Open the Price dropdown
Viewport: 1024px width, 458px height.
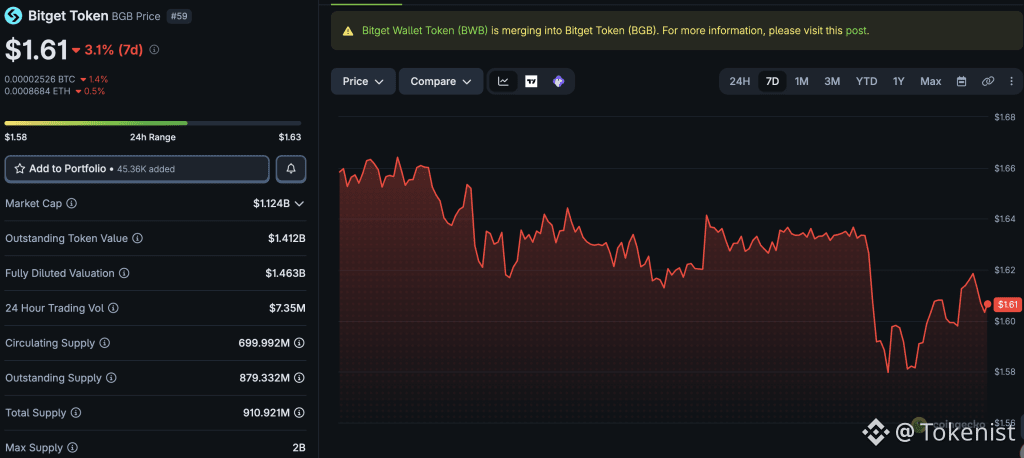coord(363,81)
